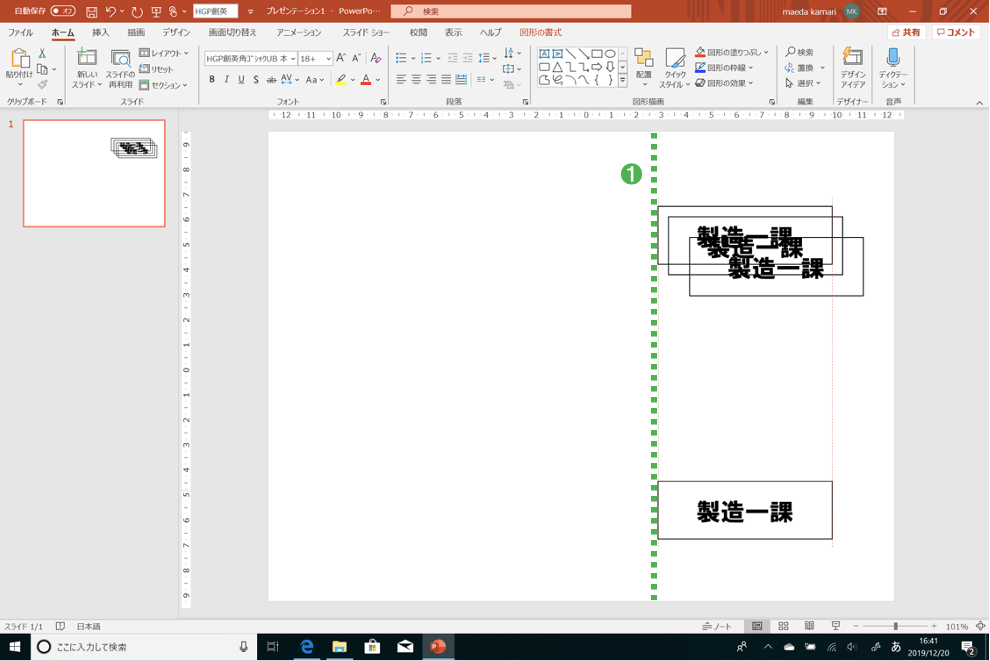990x661 pixels.
Task: Apply the red font color
Action: click(366, 80)
